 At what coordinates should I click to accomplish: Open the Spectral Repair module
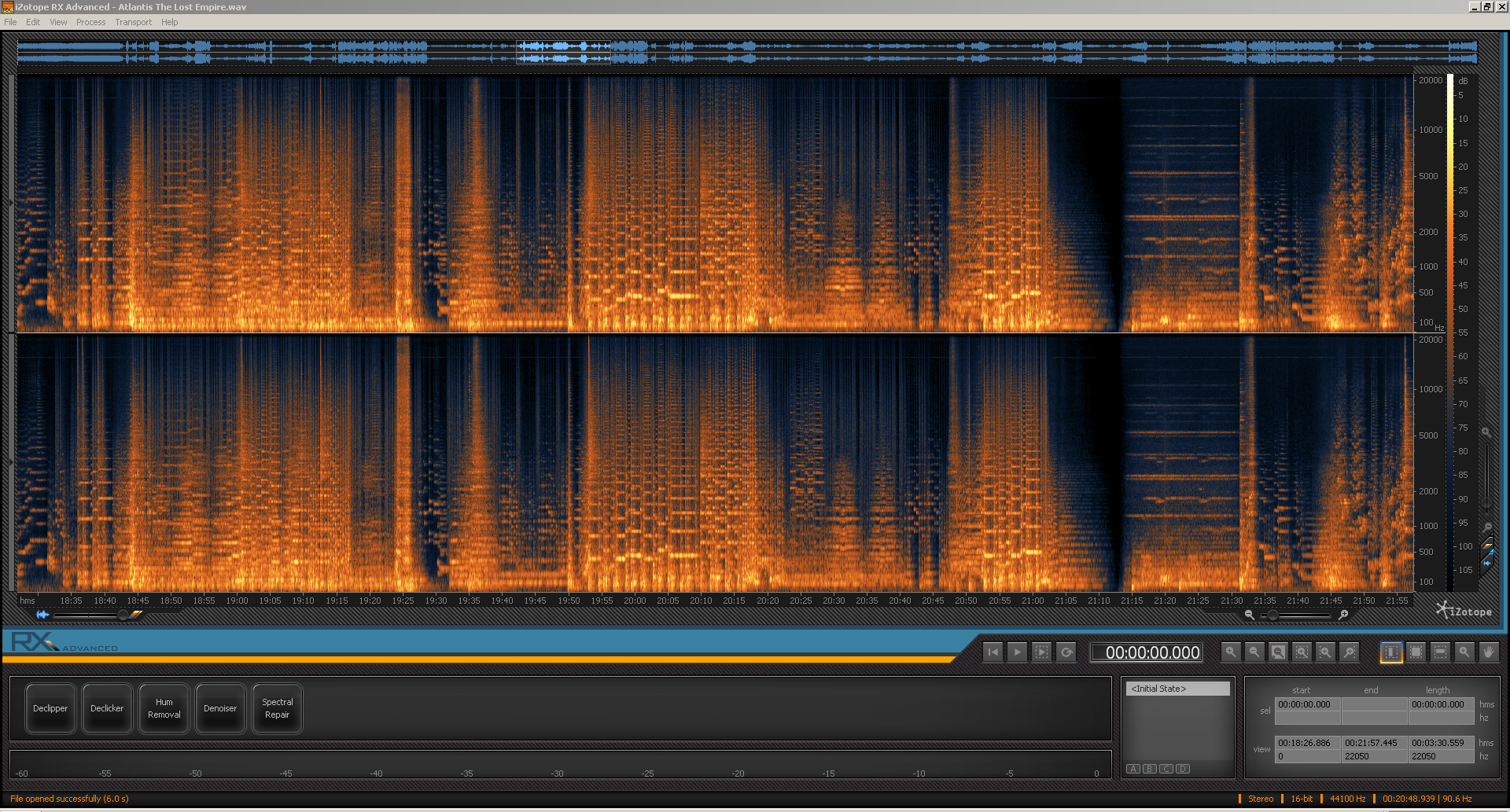[277, 708]
